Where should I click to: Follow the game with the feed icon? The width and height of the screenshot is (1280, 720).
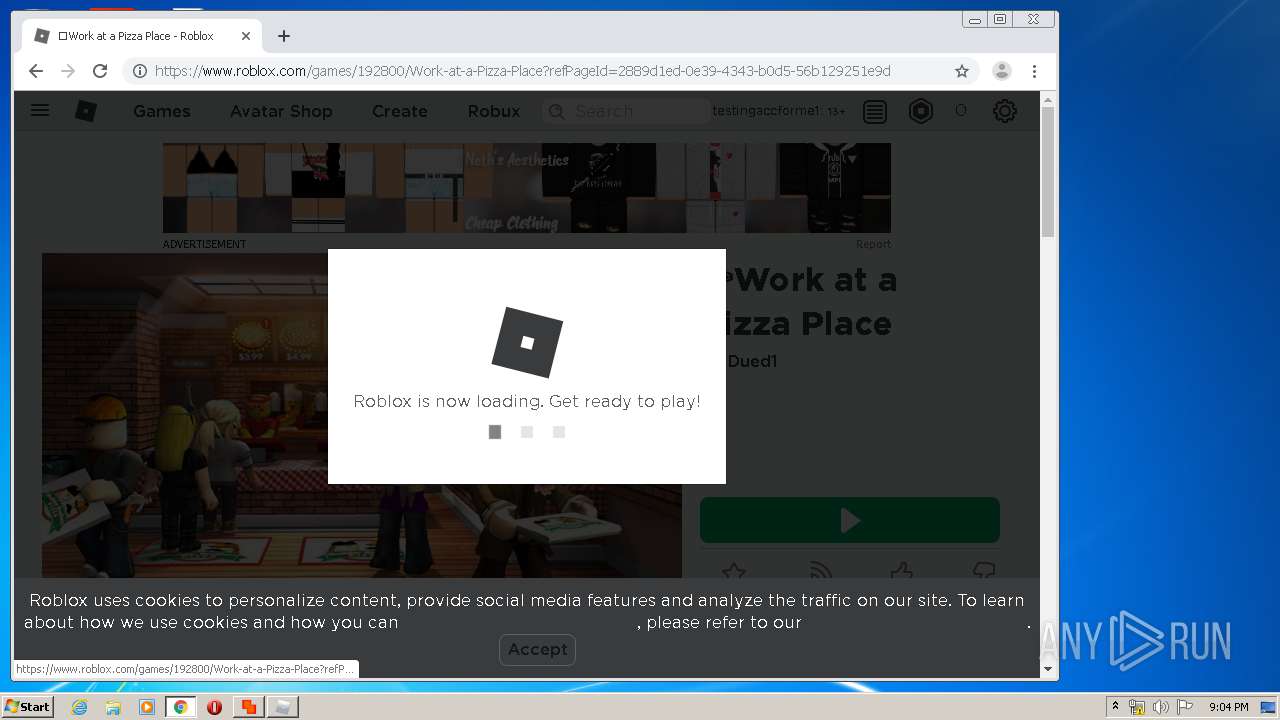coord(820,571)
